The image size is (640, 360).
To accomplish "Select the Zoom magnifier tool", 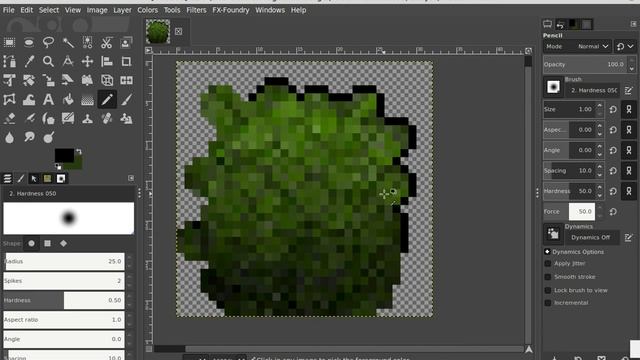I will [x=48, y=61].
